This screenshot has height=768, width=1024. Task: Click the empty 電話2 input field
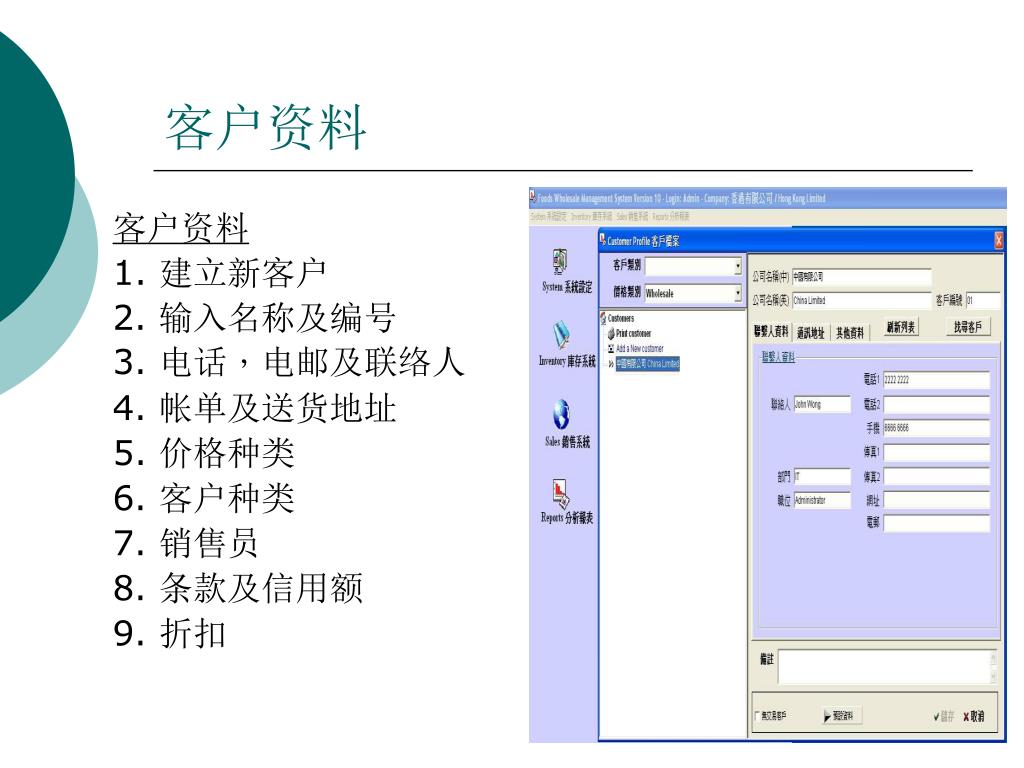click(936, 404)
